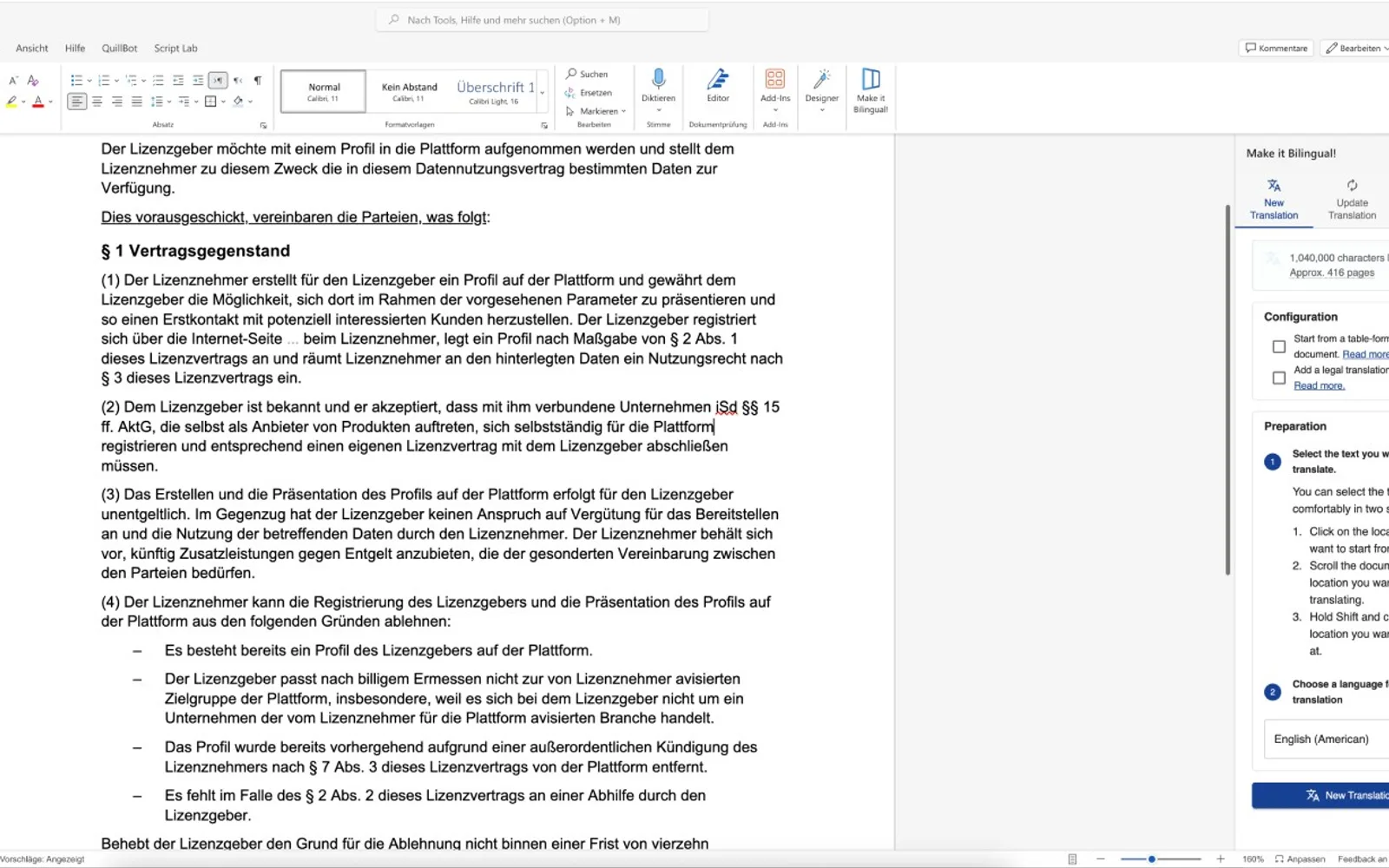
Task: Click the zoom in plus button
Action: pos(1221,858)
